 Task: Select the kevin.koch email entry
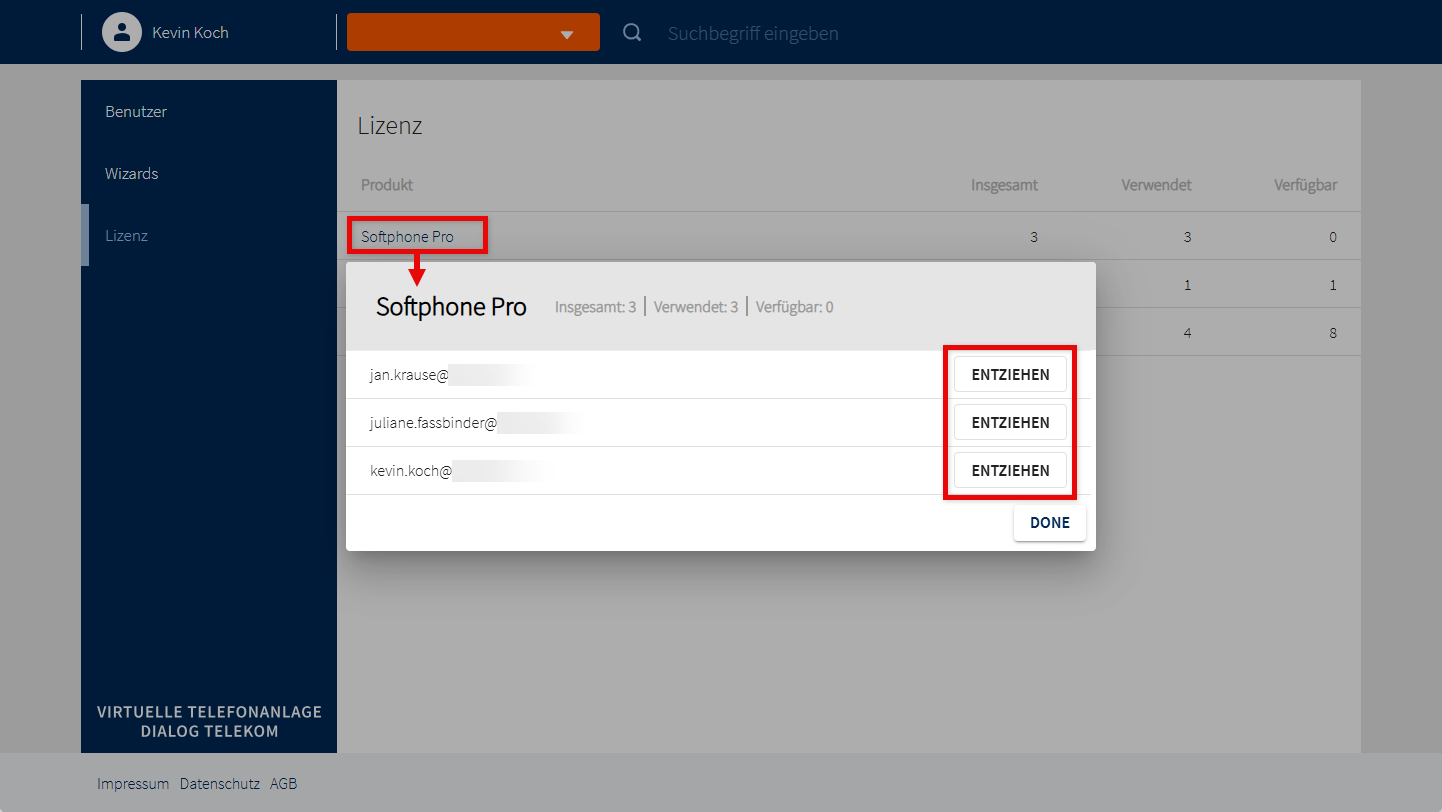tap(411, 471)
